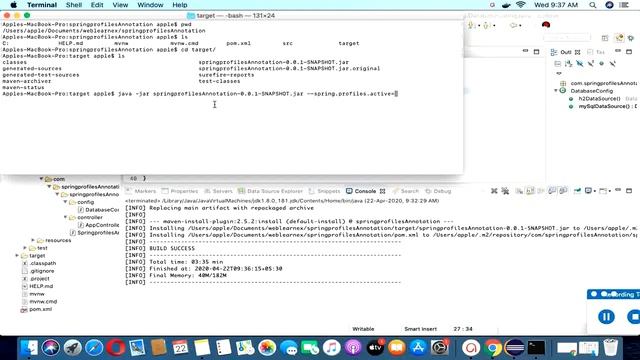This screenshot has height=360, width=640.
Task: Switch to the Snippets tab
Action: [x=324, y=191]
